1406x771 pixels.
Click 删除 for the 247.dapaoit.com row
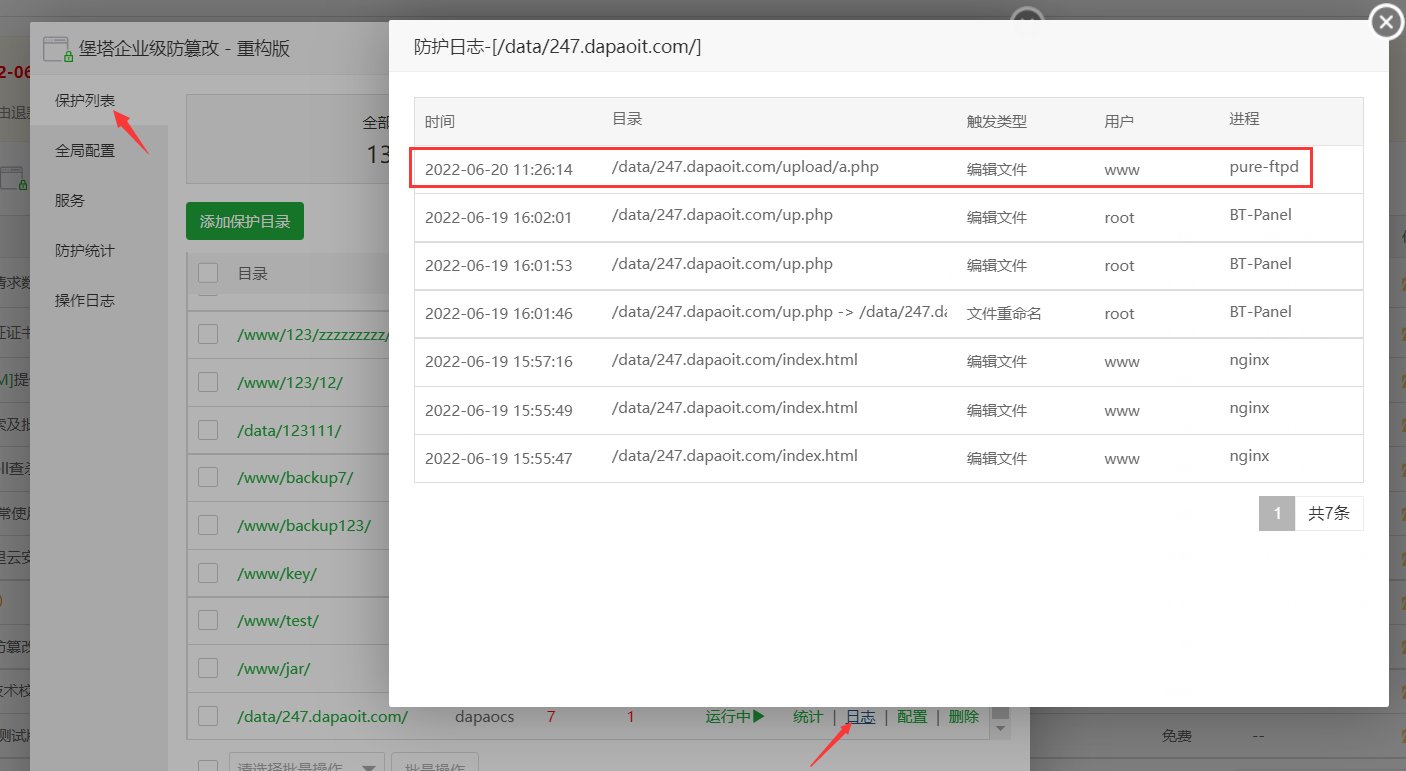tap(963, 717)
